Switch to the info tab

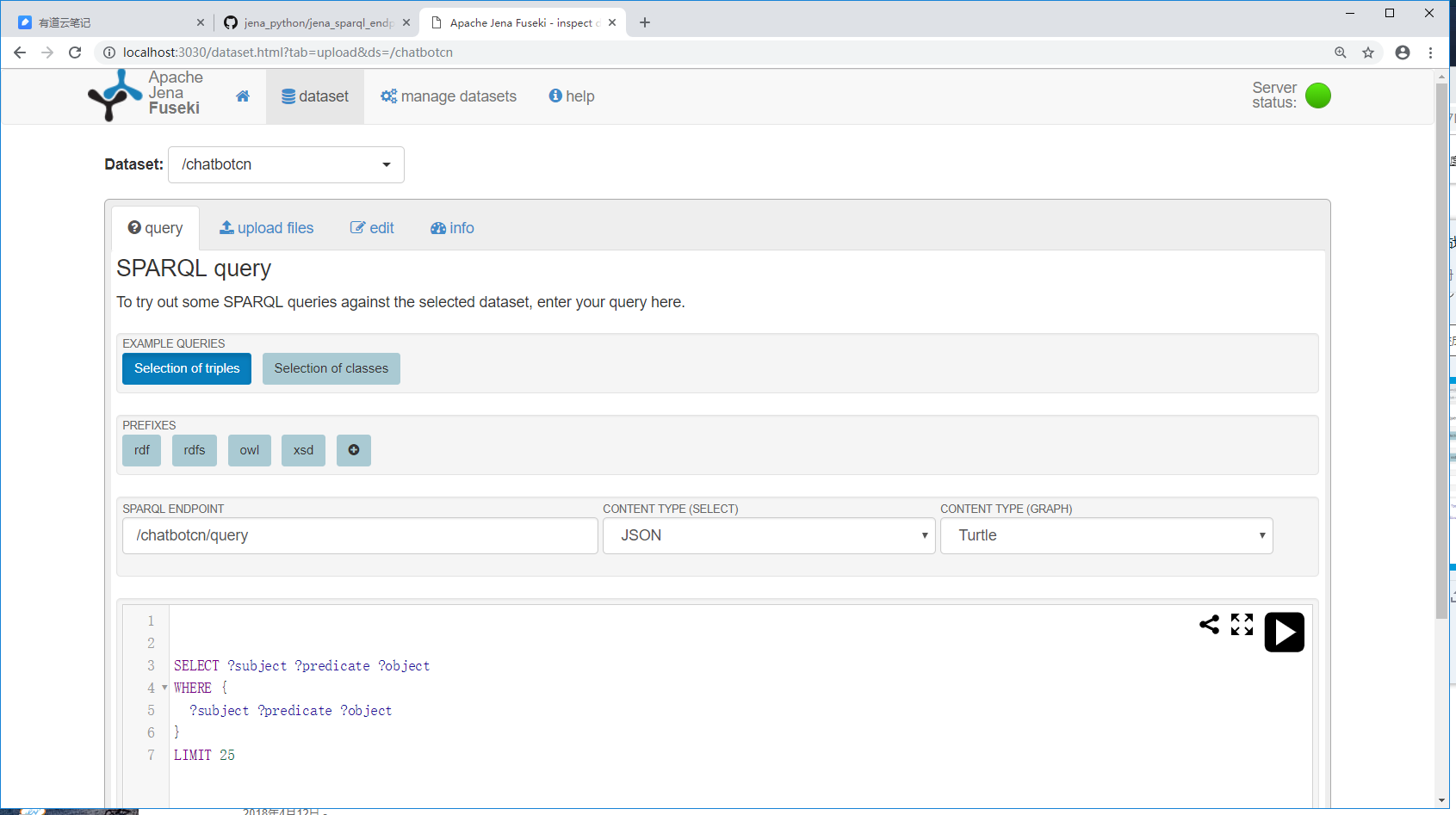(x=452, y=228)
